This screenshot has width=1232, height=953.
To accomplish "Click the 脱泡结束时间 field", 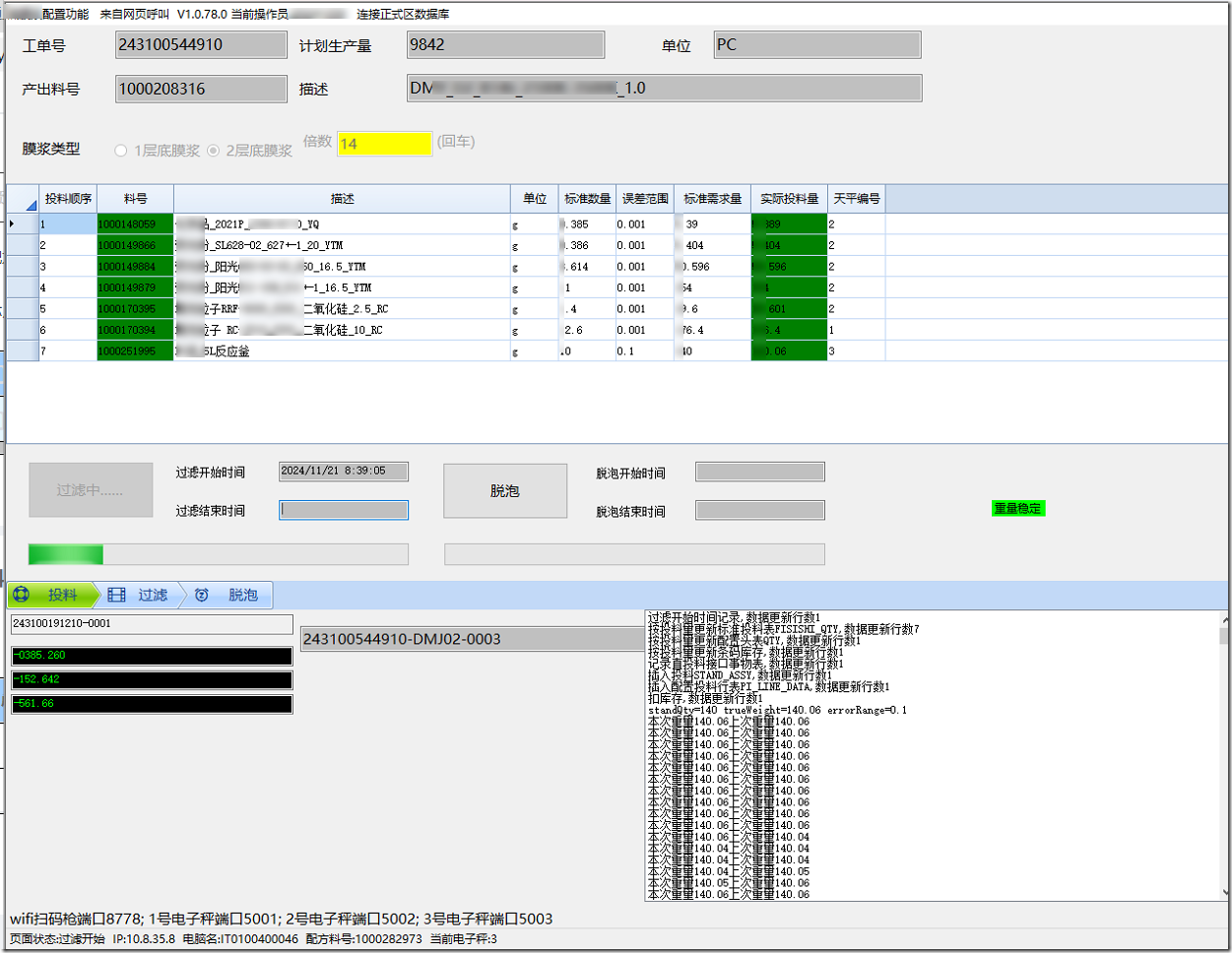I will [760, 510].
